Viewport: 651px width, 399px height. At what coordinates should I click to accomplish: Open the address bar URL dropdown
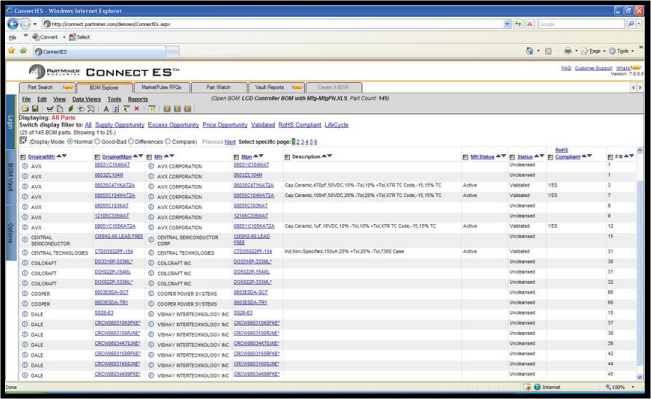pos(507,24)
